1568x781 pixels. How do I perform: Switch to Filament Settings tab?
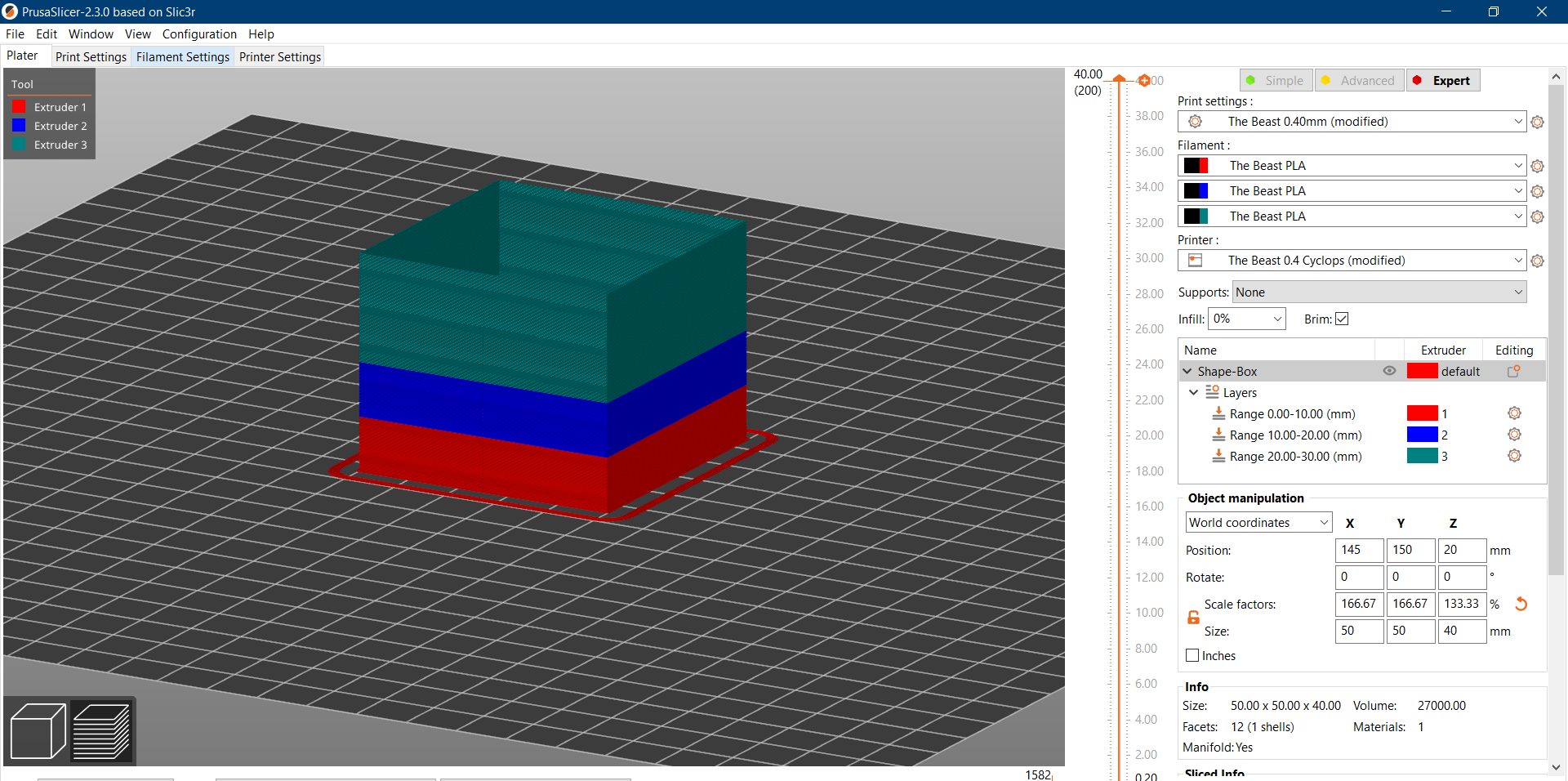point(183,57)
